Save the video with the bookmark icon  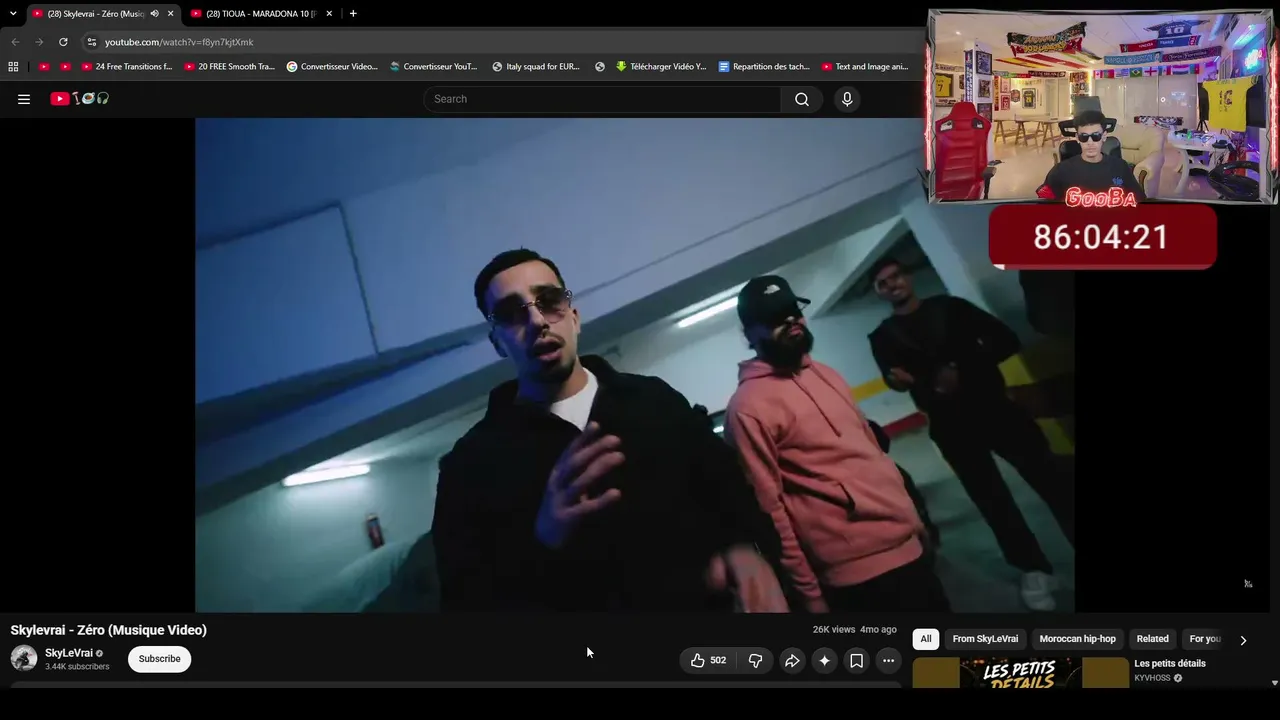(x=856, y=660)
